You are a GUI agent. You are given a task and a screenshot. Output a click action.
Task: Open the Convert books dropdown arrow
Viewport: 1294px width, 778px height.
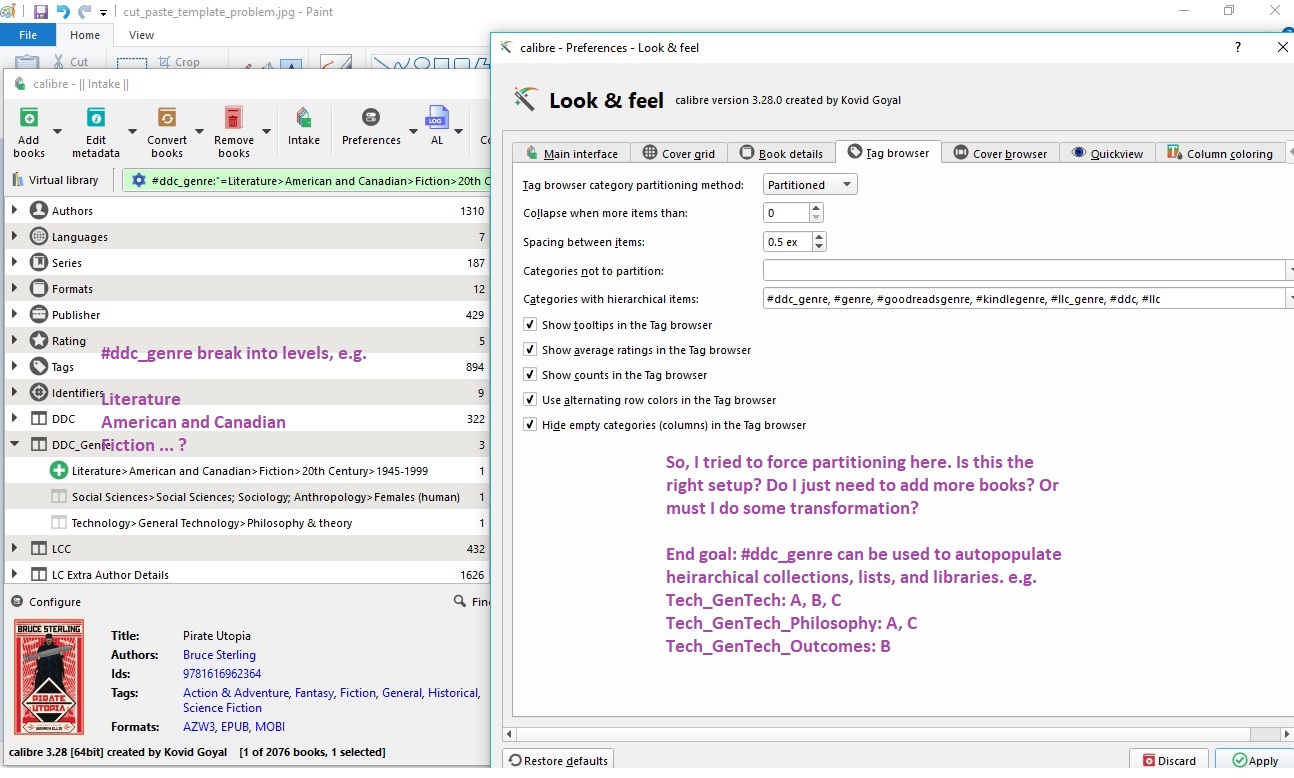pos(199,131)
